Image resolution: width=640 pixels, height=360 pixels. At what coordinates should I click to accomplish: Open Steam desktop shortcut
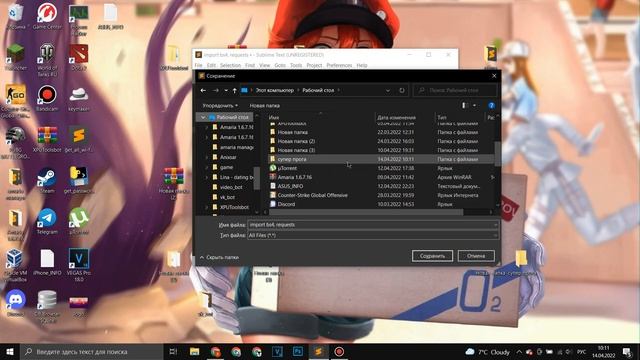click(47, 180)
